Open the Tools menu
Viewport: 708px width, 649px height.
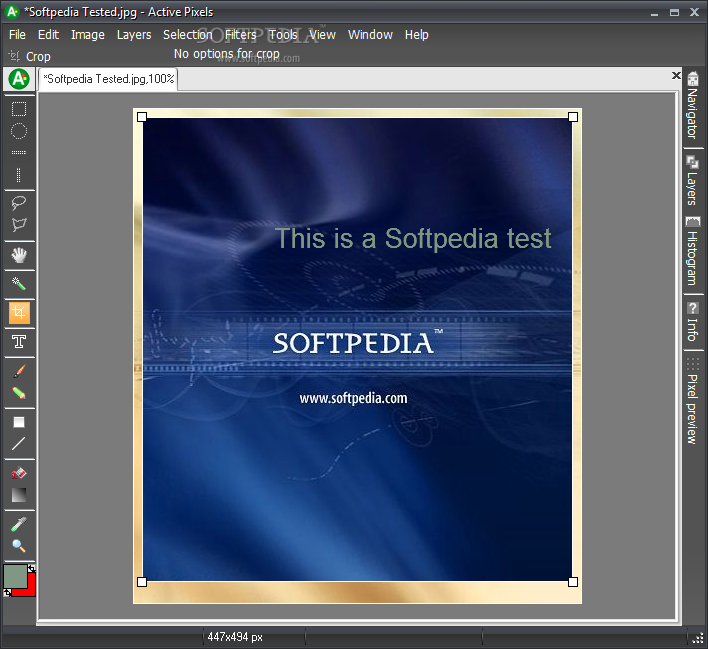pos(283,35)
